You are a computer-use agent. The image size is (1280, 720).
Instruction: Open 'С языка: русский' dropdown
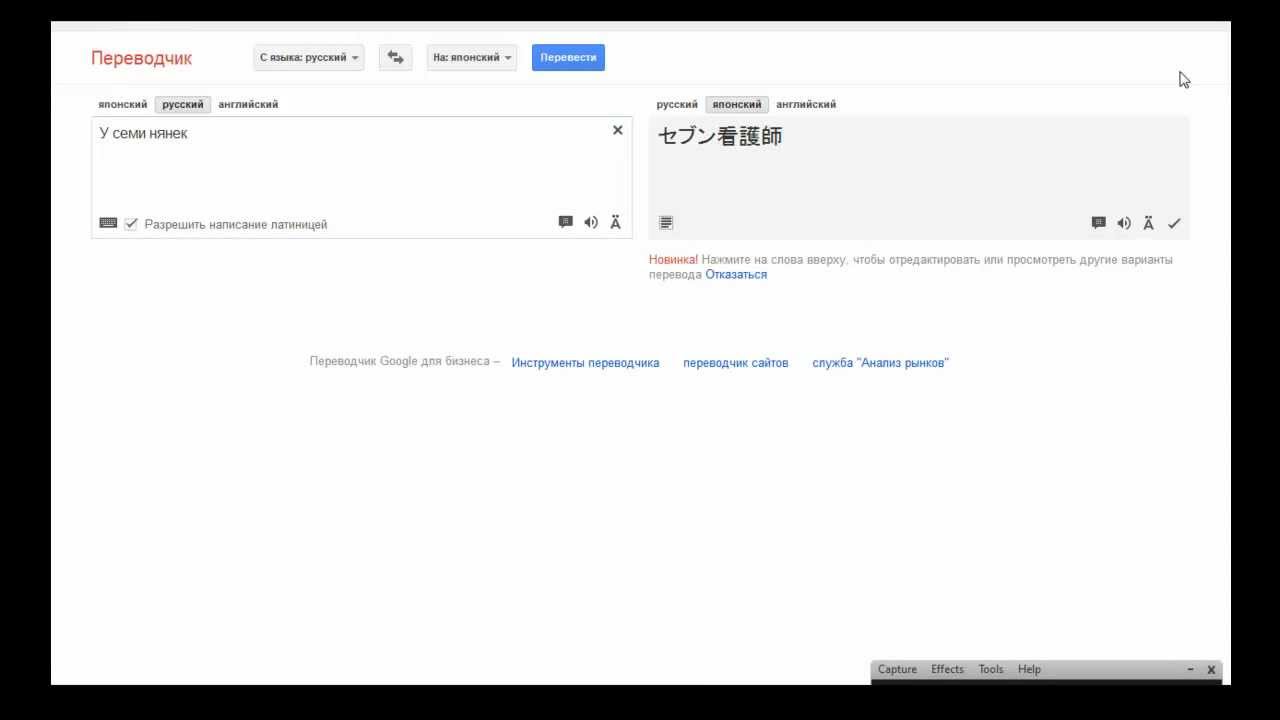tap(309, 57)
